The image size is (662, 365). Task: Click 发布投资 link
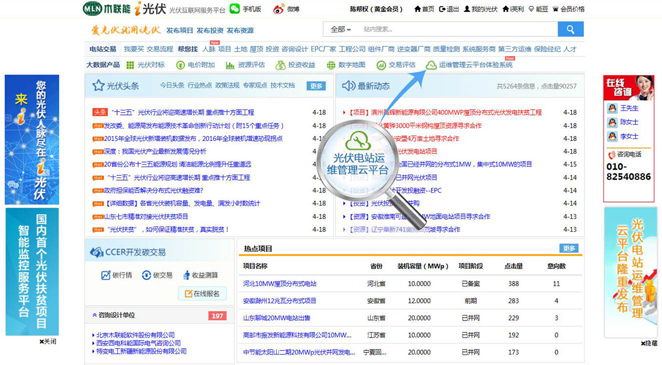pos(210,30)
